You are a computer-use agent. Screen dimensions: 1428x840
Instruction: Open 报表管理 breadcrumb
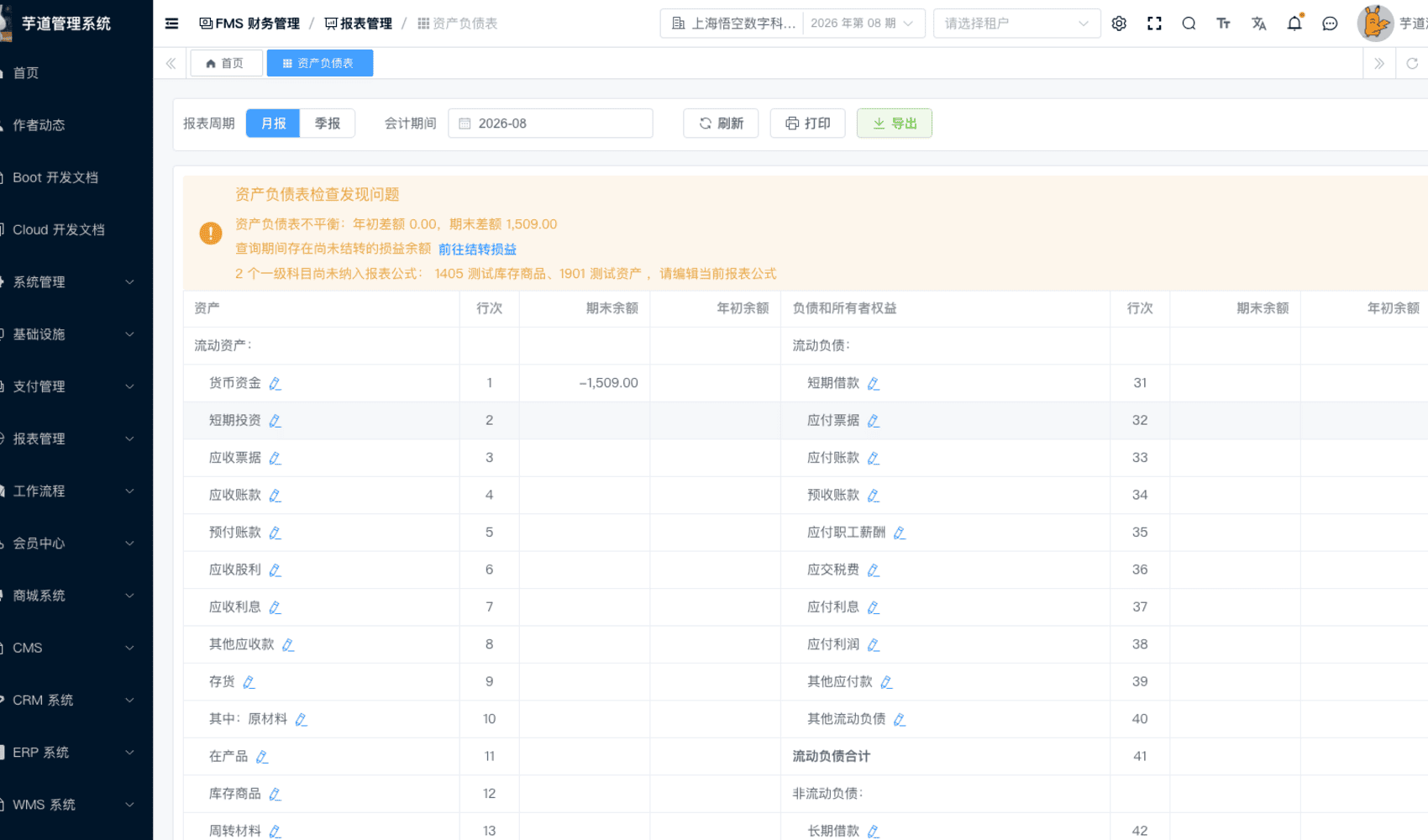point(358,24)
